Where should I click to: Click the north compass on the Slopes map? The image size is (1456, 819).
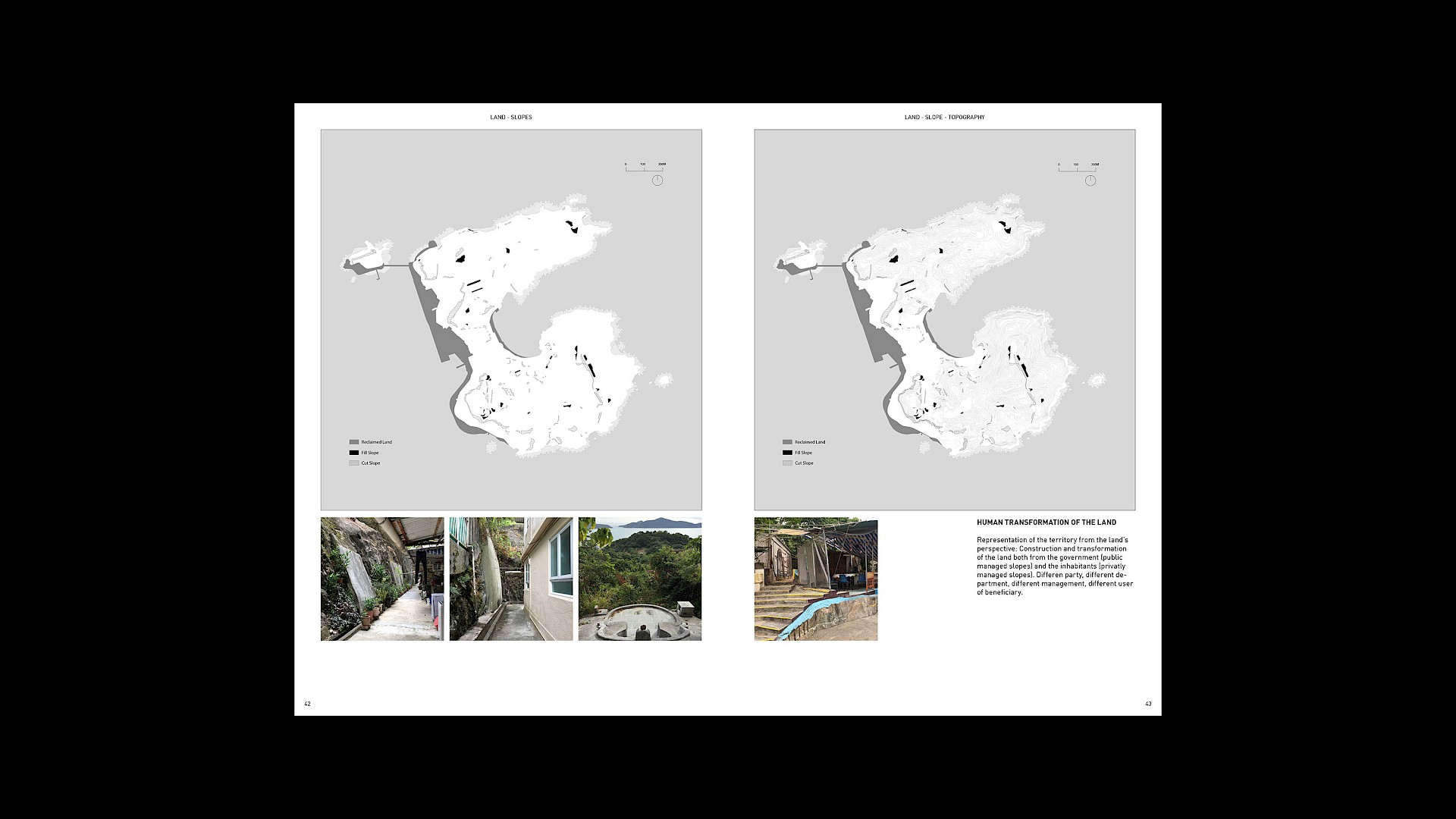point(657,180)
